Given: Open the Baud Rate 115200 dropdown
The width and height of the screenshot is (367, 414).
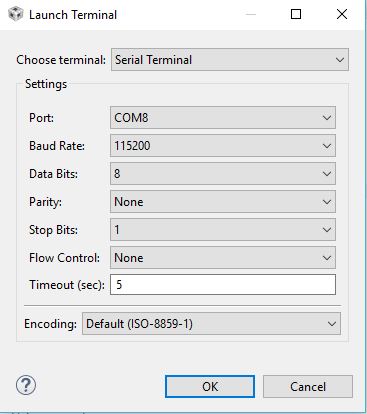Looking at the screenshot, I should coord(223,146).
